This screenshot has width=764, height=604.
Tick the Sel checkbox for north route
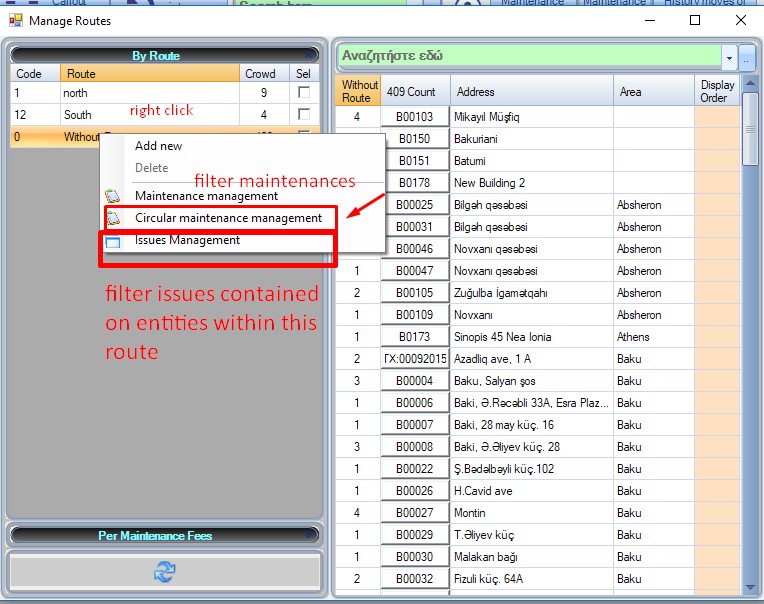coord(303,93)
